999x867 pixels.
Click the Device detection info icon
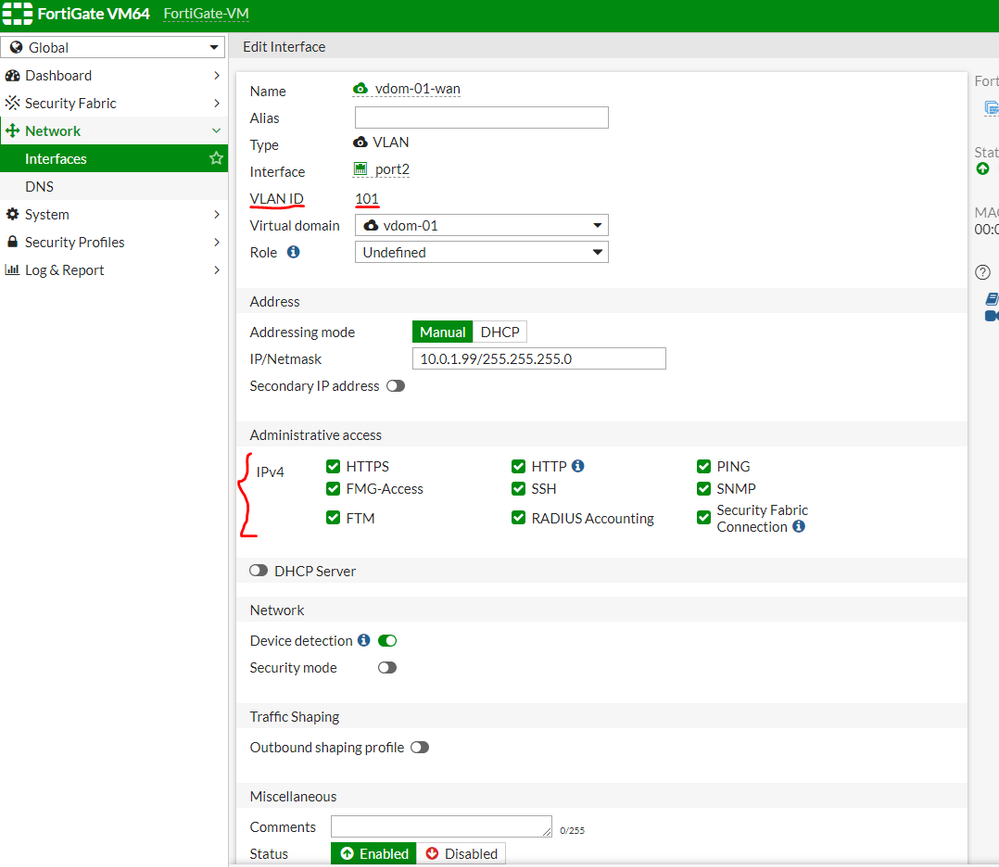[364, 641]
